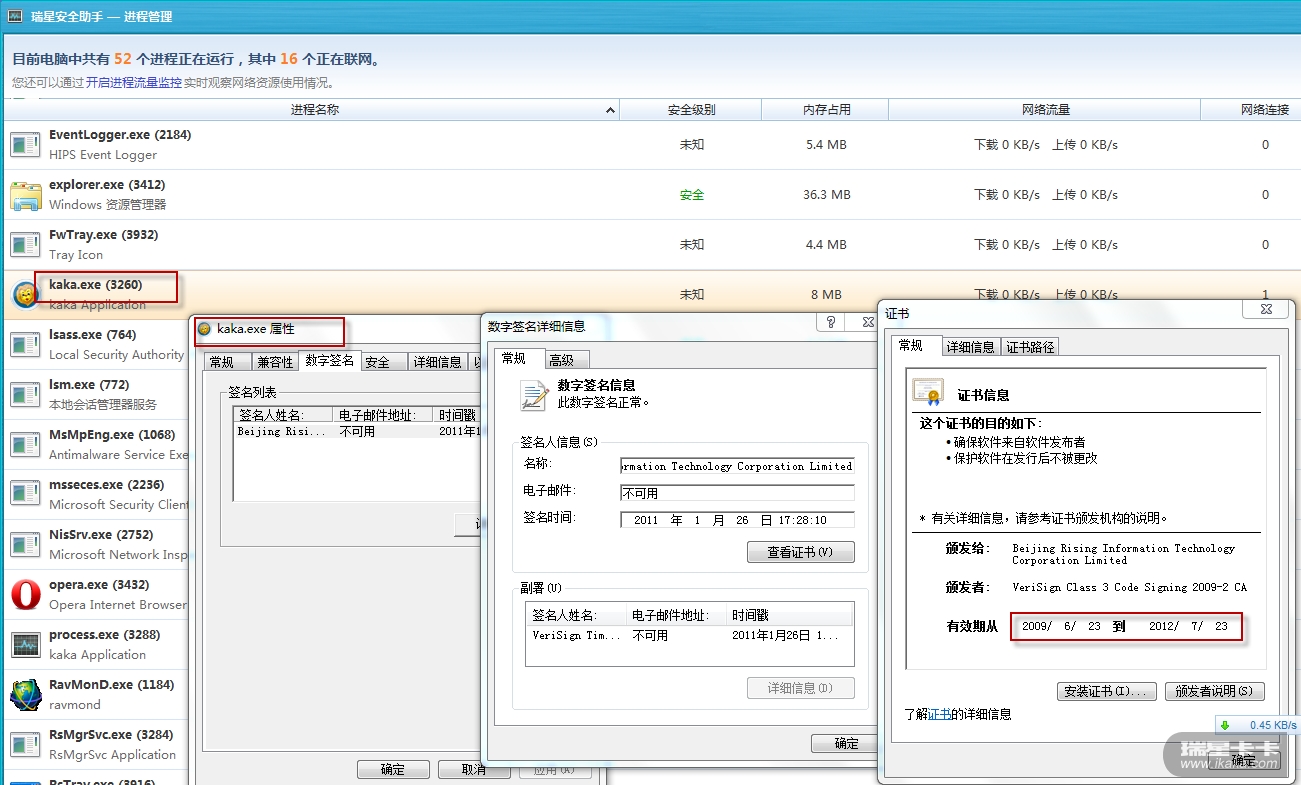Sort by 网络流量 column header
1301x785 pixels.
click(1045, 110)
